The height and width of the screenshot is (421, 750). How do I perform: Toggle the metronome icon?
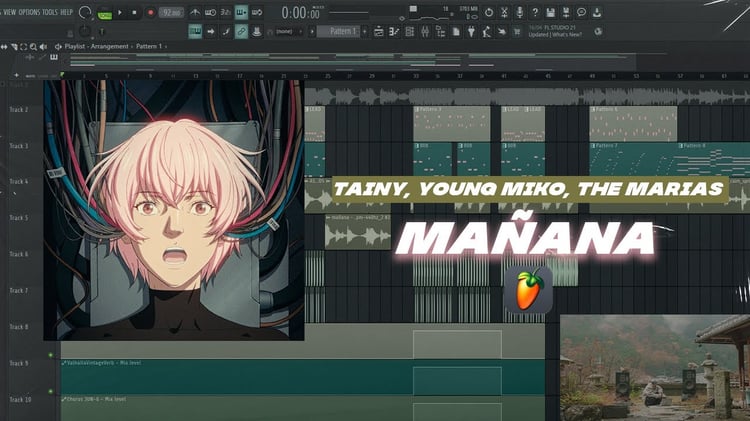[195, 12]
